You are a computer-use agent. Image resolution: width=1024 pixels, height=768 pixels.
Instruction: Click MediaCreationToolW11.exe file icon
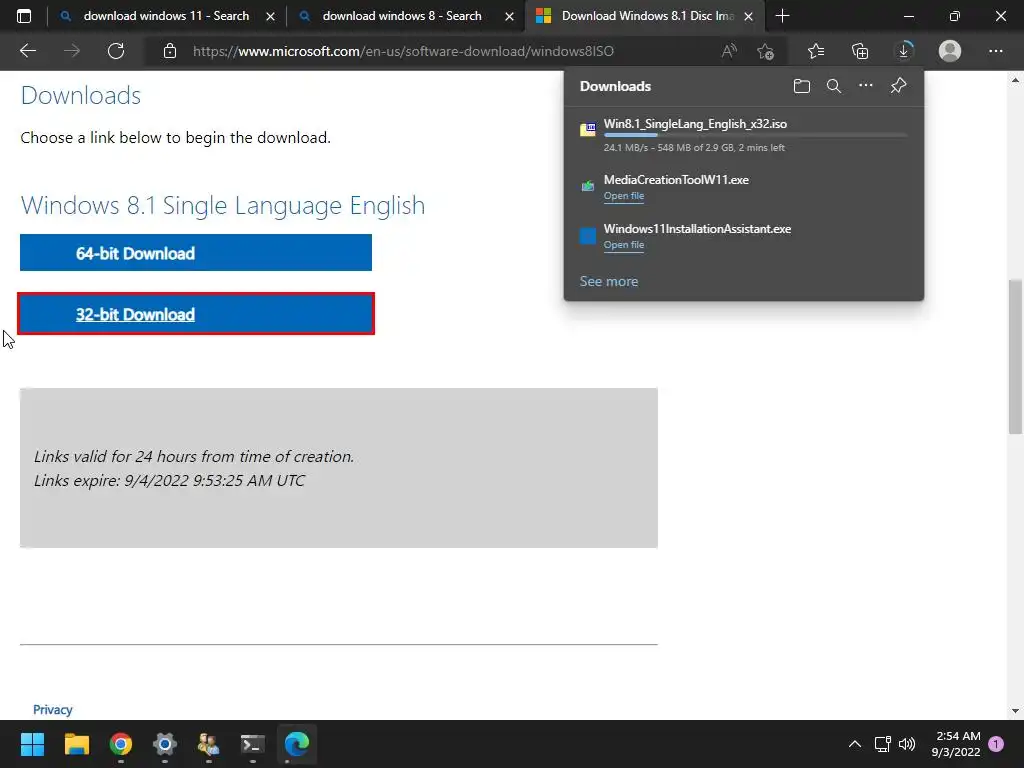(588, 186)
